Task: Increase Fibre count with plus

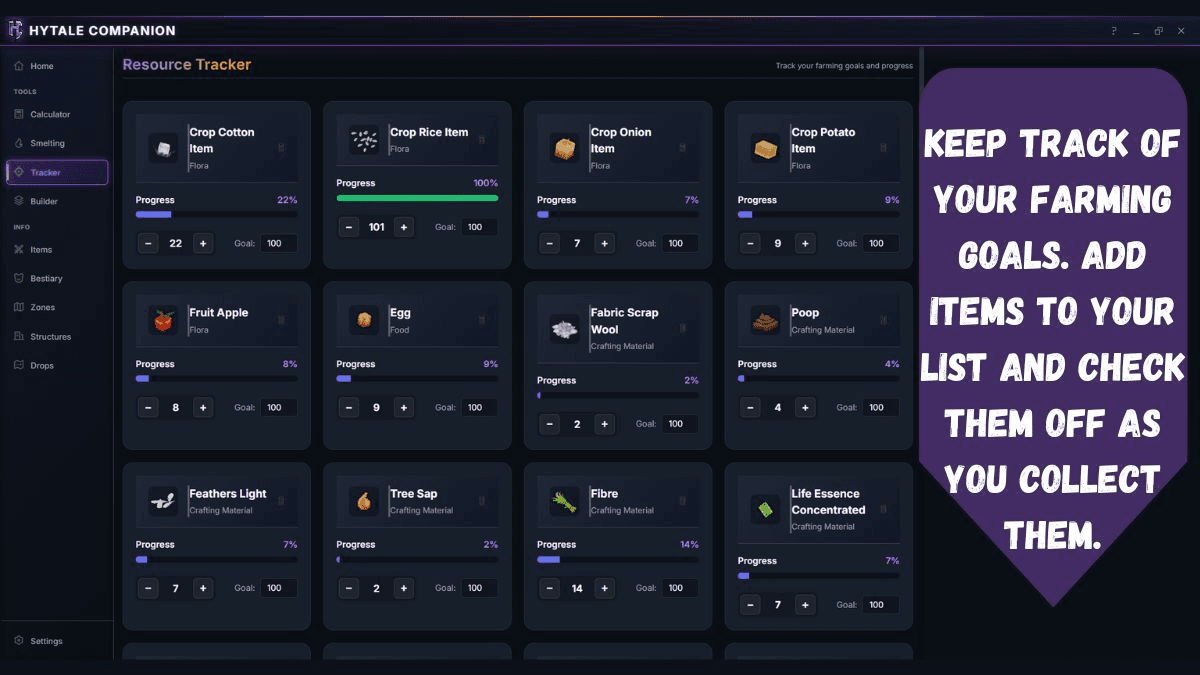Action: (604, 588)
